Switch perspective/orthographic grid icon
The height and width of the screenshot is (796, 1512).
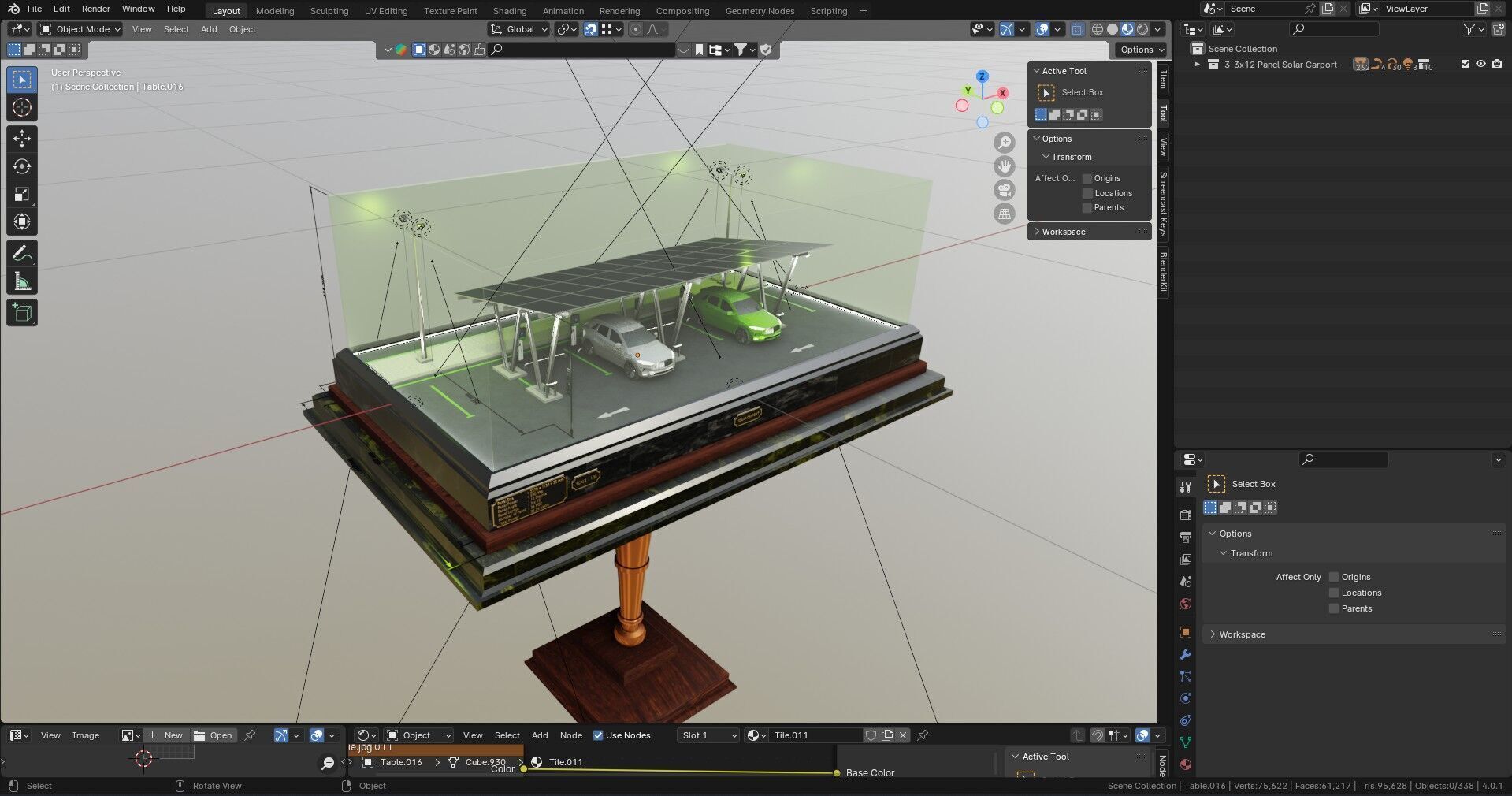click(1005, 214)
